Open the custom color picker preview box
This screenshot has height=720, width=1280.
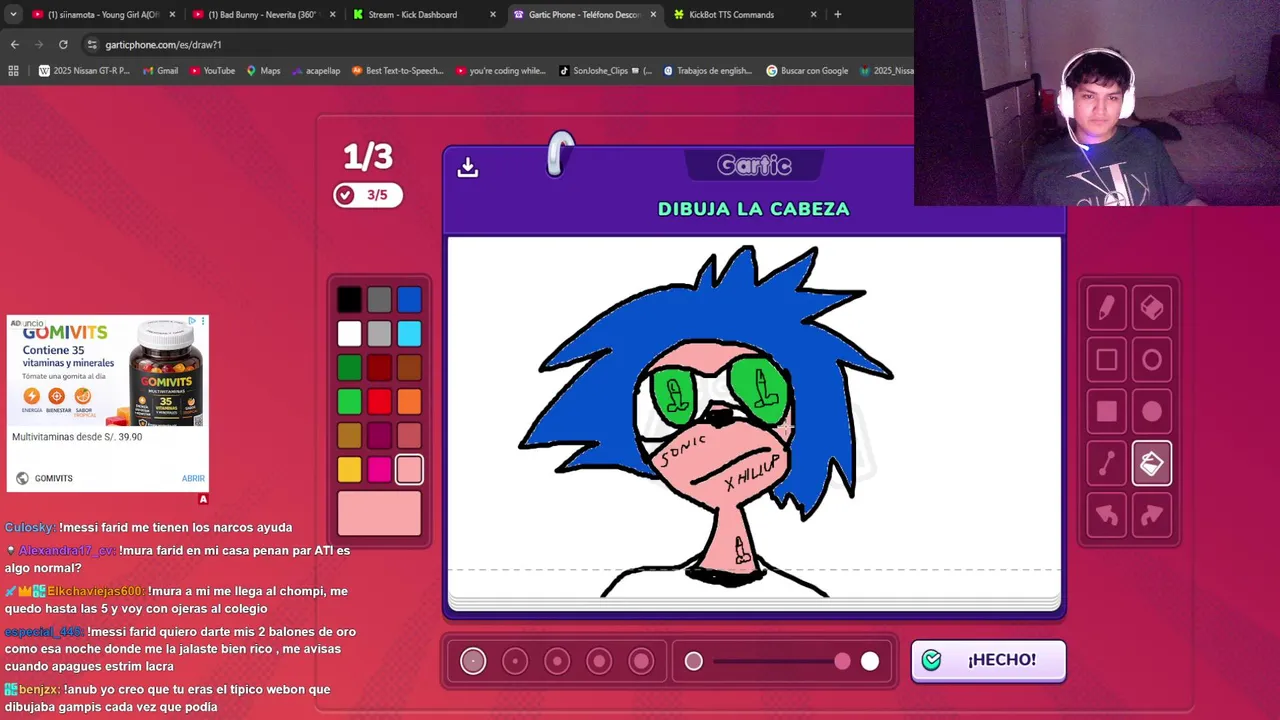[x=379, y=513]
